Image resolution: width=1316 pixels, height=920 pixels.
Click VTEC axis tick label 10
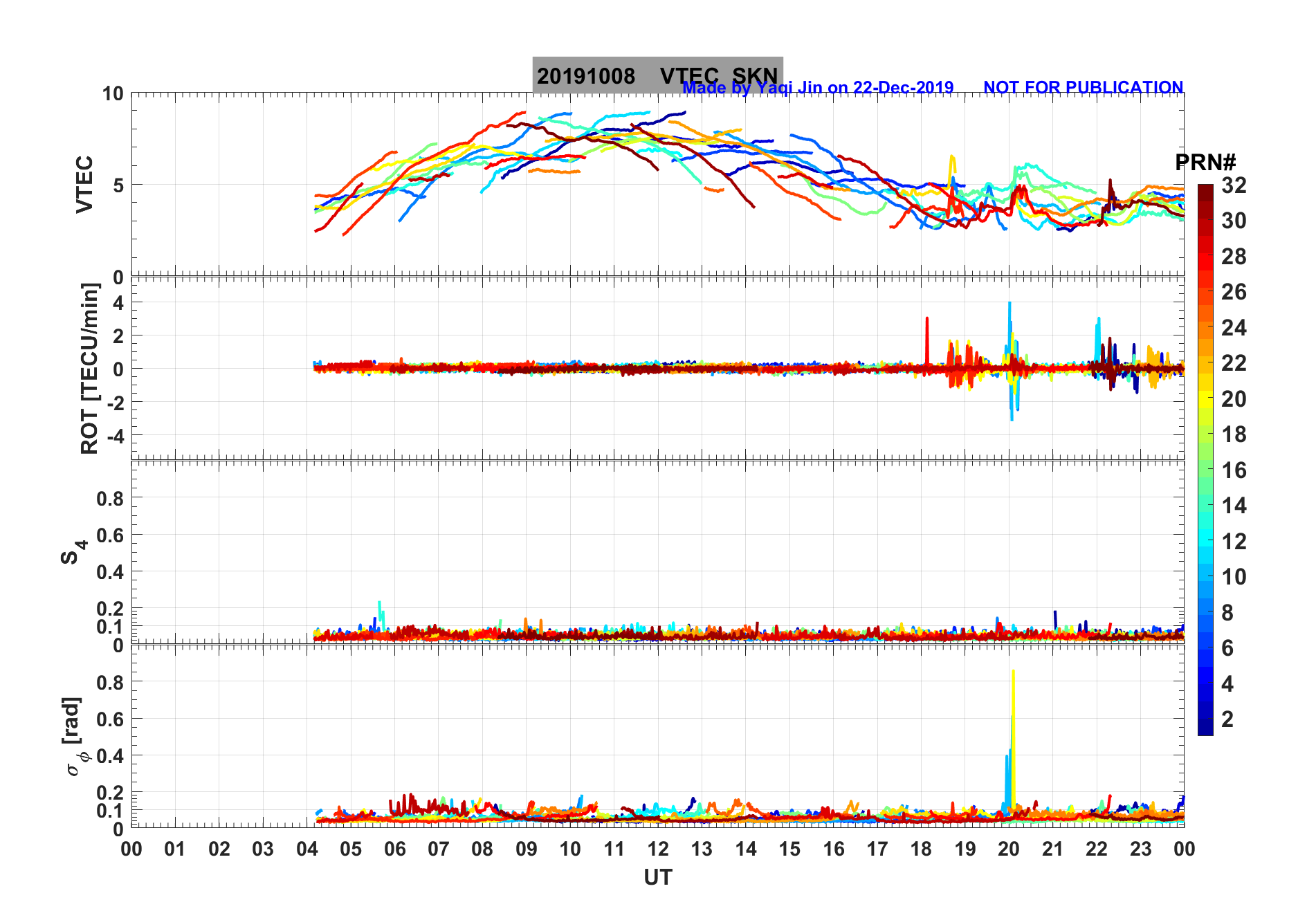[113, 93]
